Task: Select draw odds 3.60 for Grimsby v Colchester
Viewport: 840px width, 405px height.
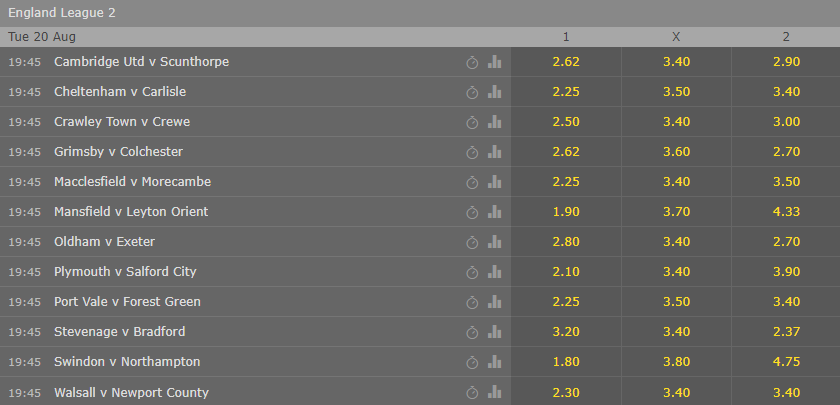Action: [x=677, y=152]
